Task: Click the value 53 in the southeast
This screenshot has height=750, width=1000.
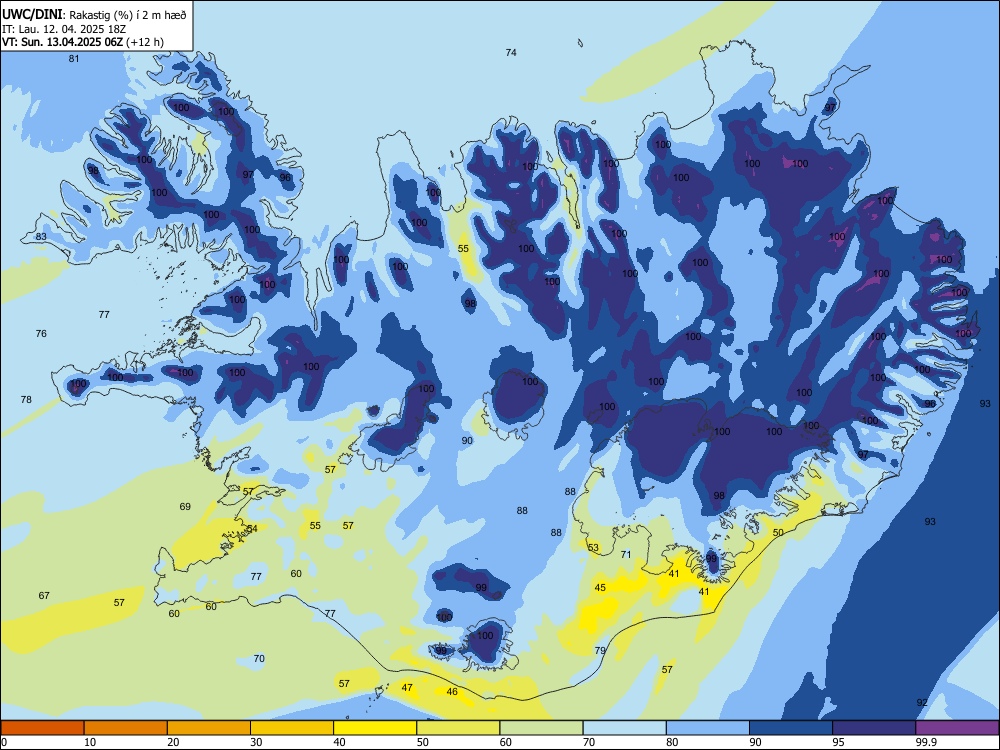Action: 593,548
